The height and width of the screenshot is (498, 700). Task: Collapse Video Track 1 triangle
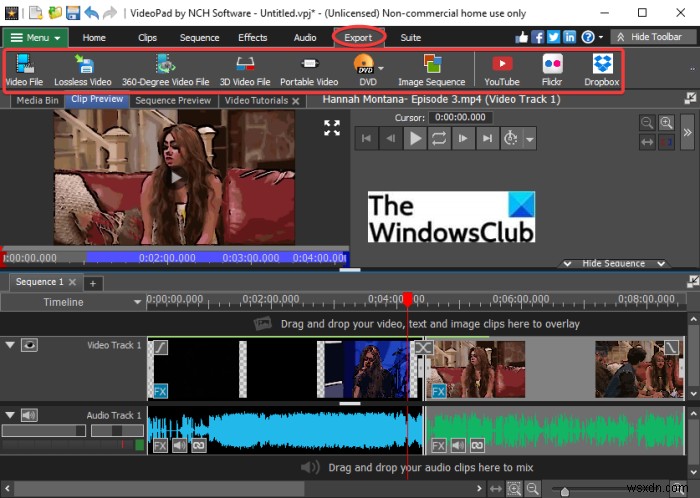coord(10,345)
